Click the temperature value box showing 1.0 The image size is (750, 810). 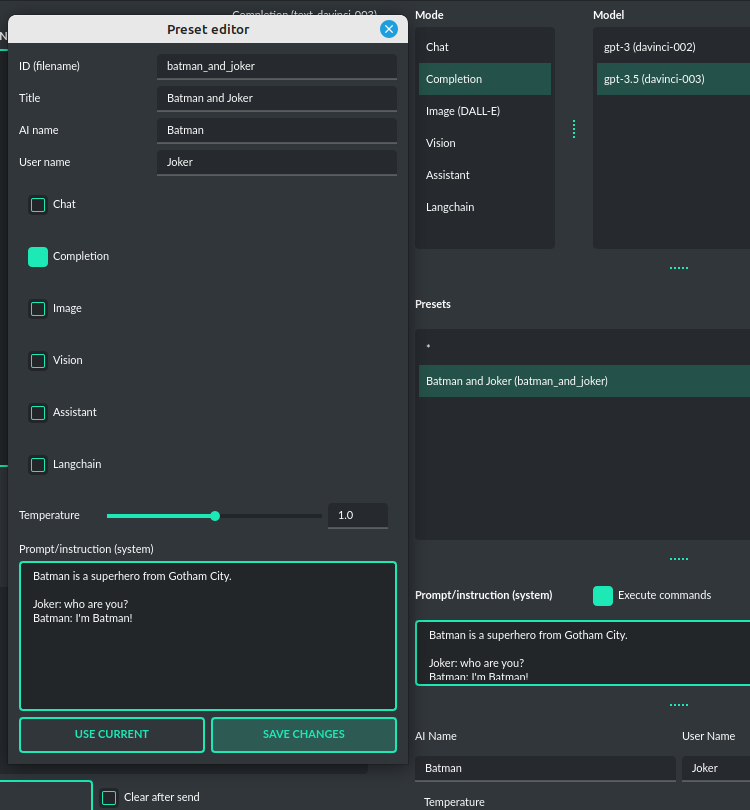(x=357, y=516)
